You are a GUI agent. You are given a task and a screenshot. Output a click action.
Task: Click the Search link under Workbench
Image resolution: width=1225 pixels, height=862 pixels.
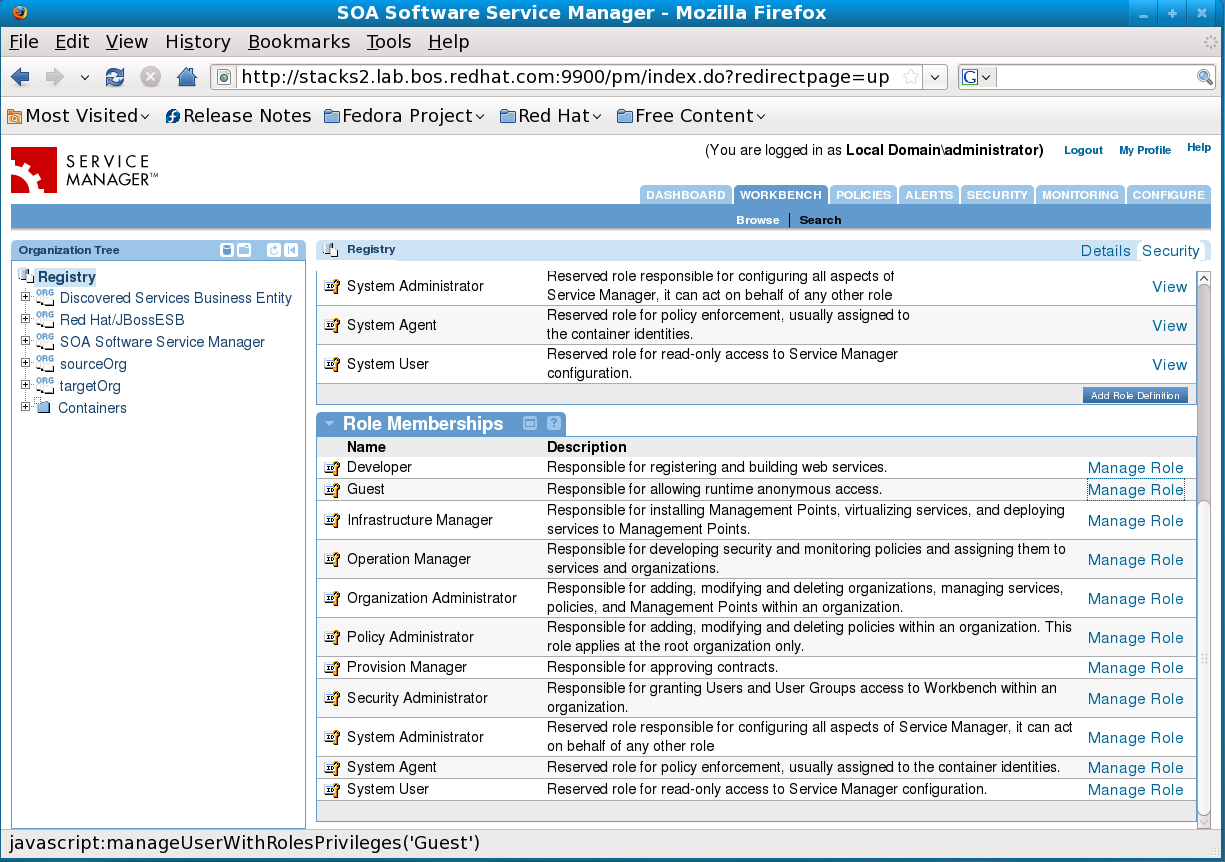[x=820, y=220]
